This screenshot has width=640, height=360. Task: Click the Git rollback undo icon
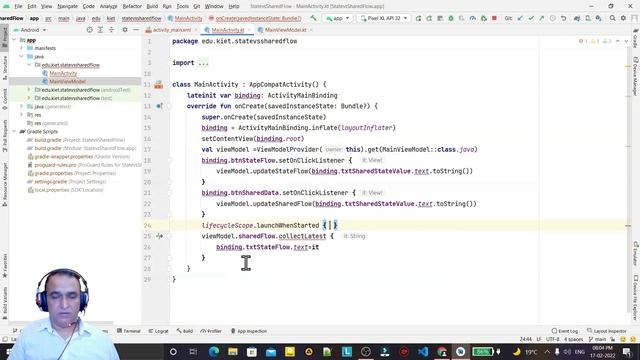[564, 18]
